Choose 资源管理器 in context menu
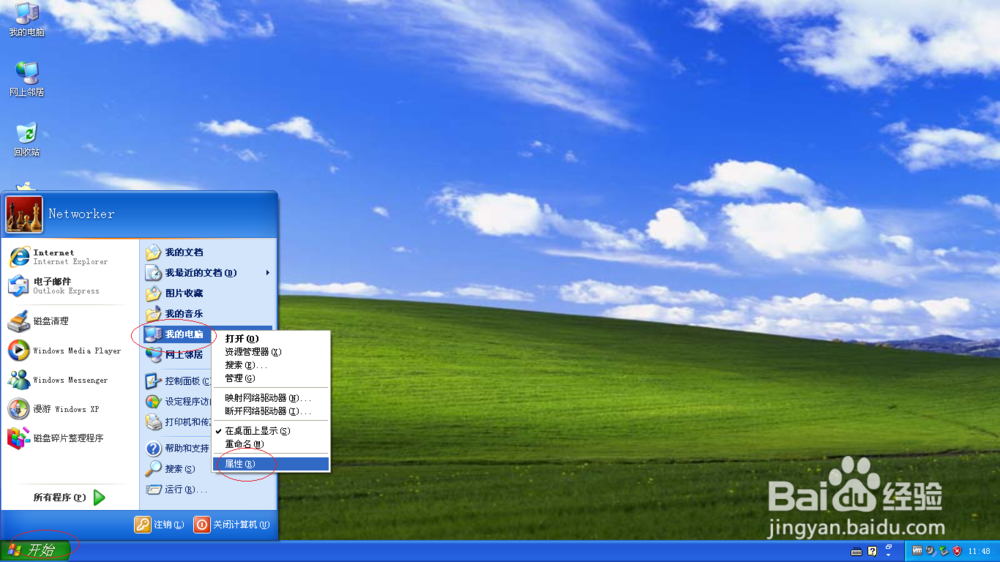The image size is (1000, 562). click(271, 351)
